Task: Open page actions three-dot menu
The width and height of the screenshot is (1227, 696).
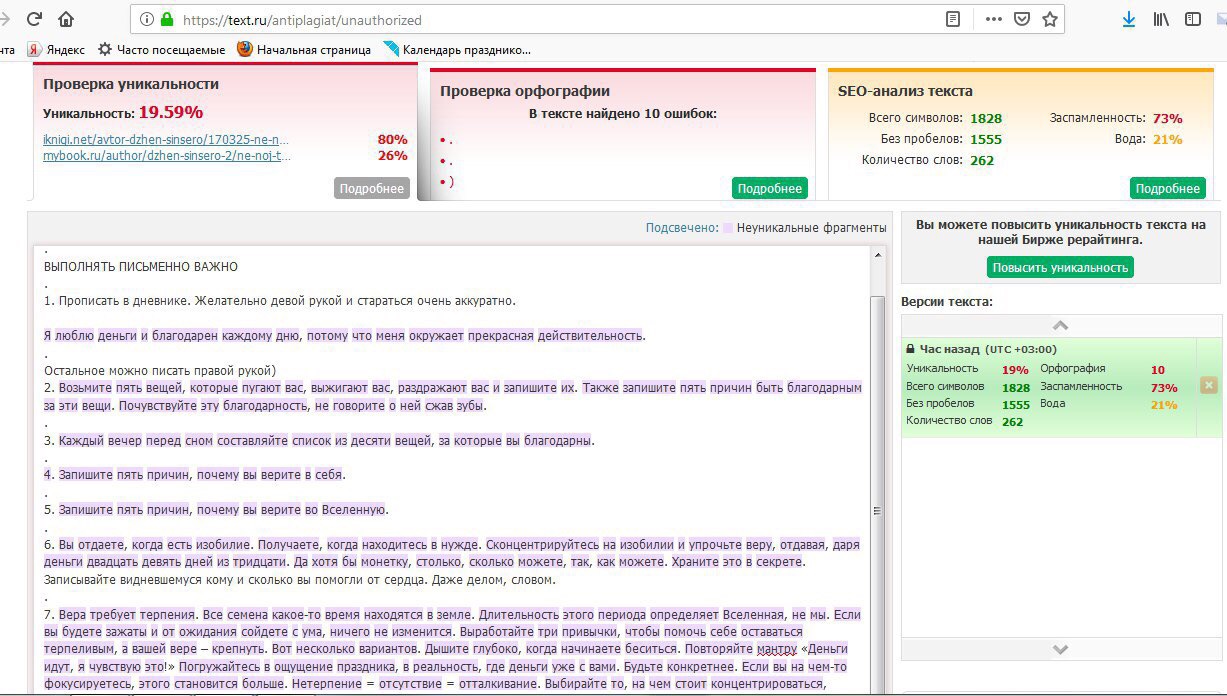Action: (x=993, y=19)
